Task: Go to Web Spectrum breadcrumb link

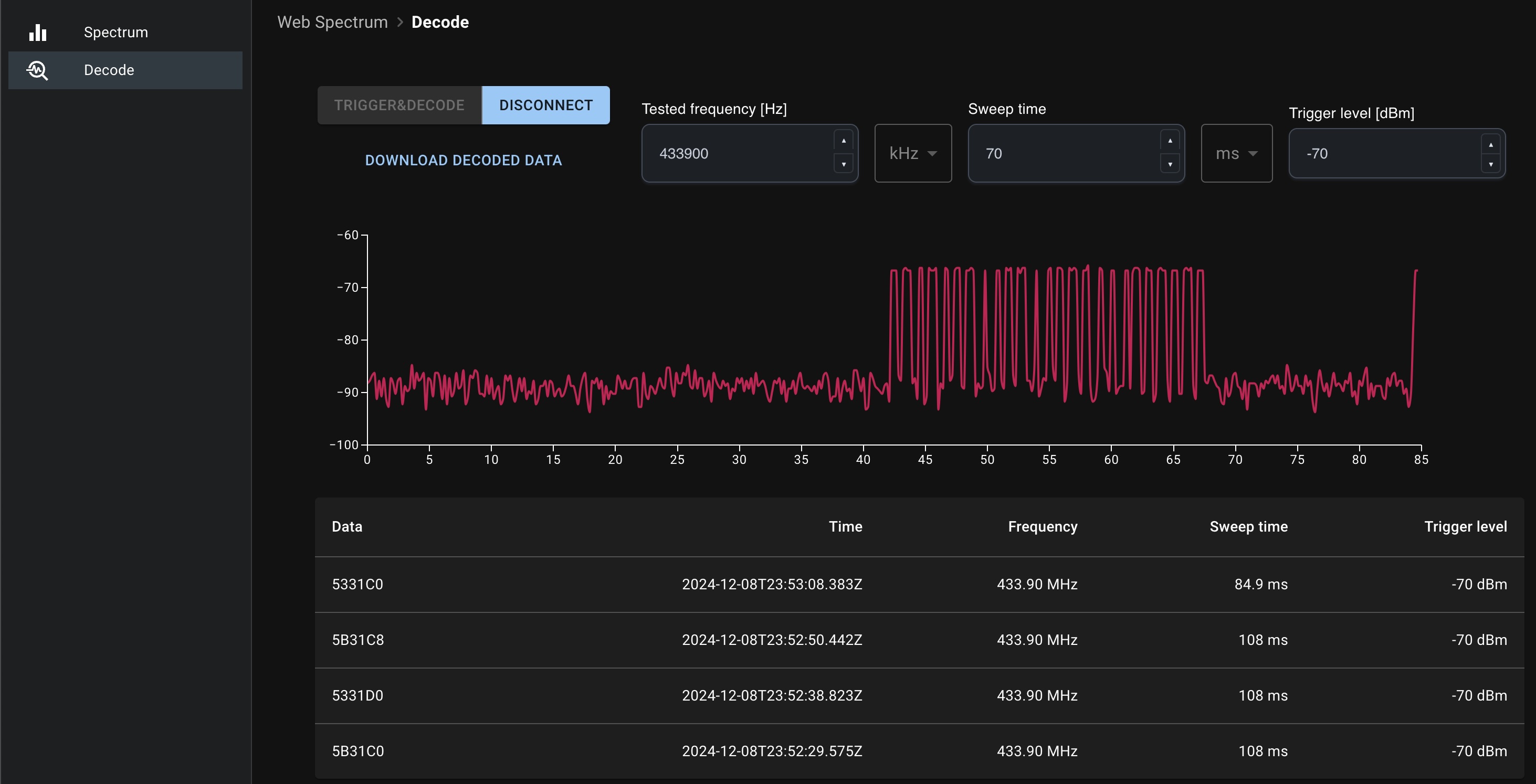Action: (333, 22)
